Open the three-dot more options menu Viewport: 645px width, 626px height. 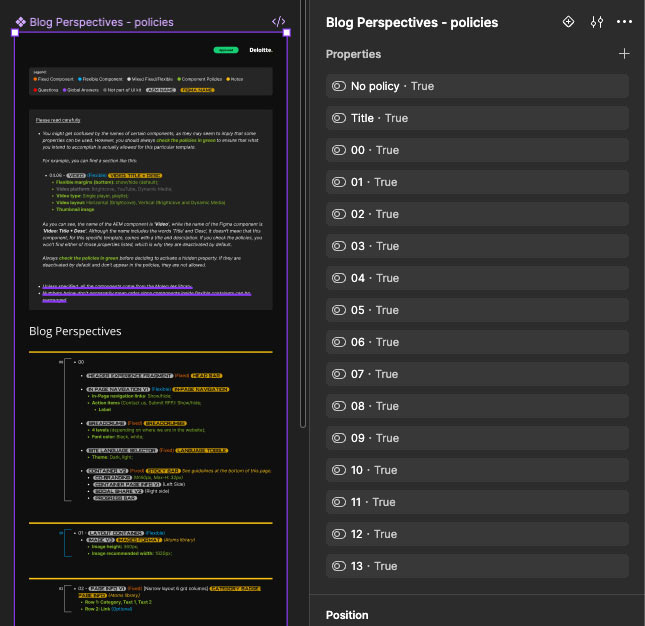(x=625, y=22)
